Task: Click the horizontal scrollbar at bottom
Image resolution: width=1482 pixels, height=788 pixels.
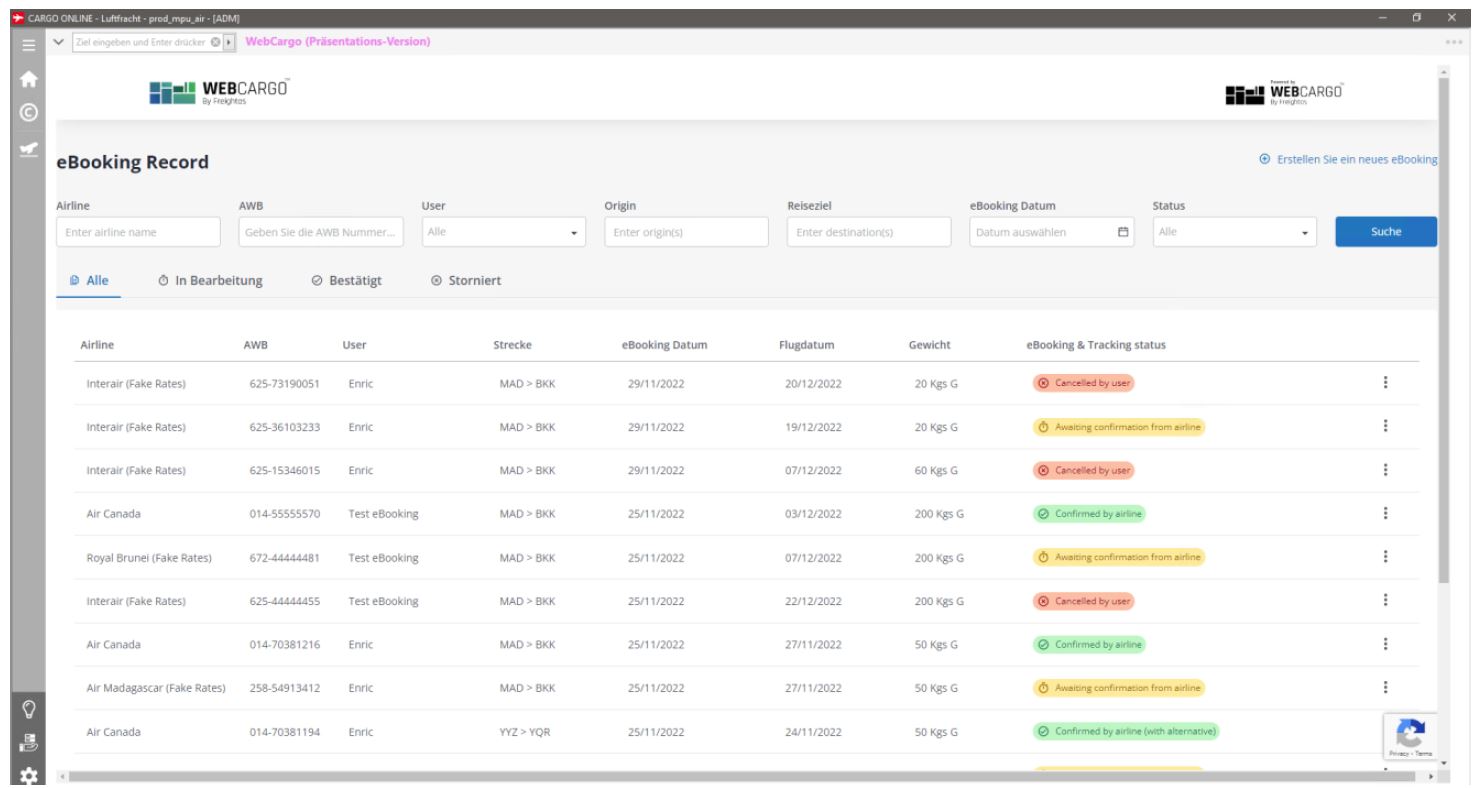Action: 742,776
